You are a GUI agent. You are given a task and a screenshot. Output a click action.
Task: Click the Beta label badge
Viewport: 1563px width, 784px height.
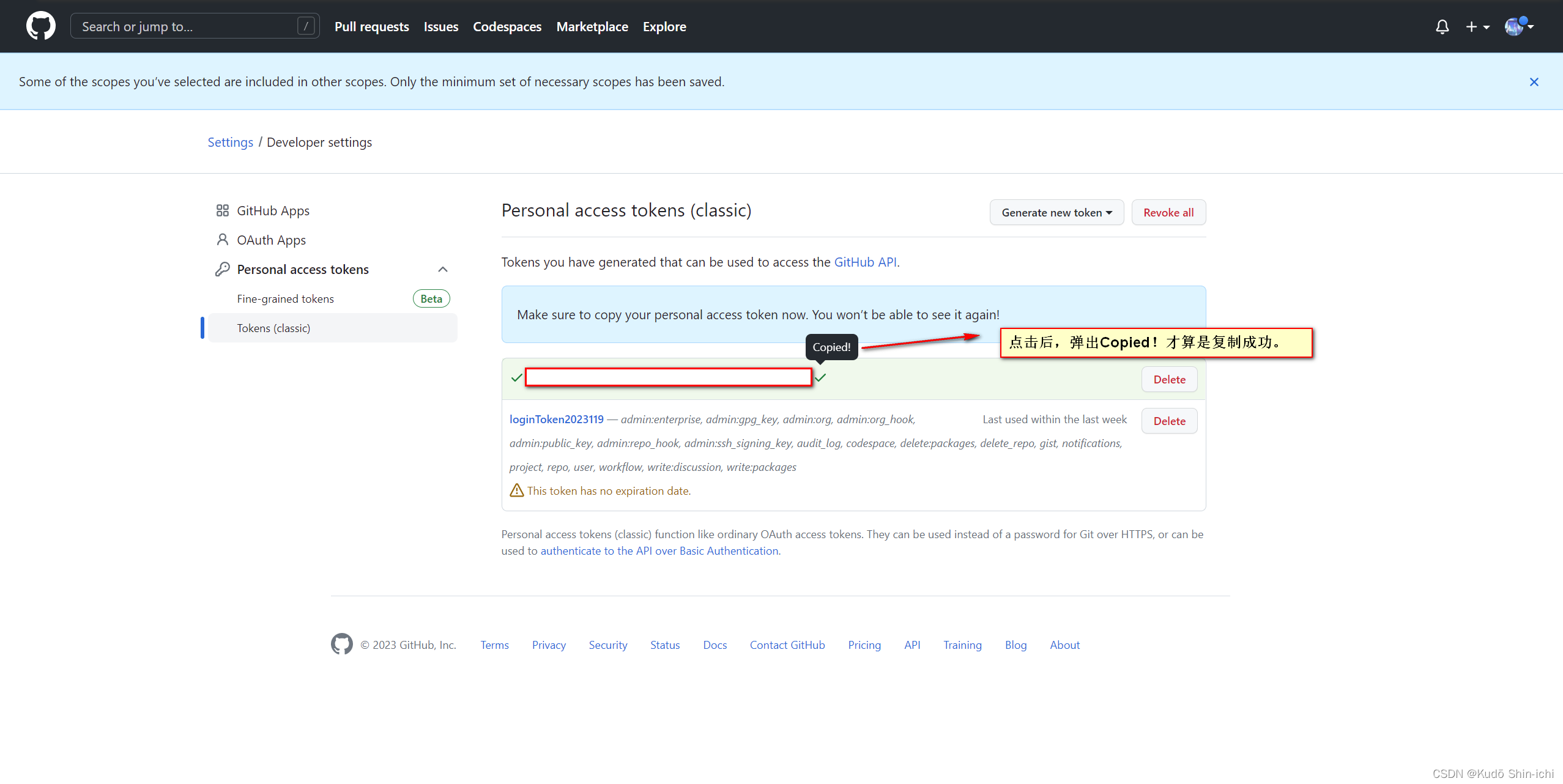point(431,299)
